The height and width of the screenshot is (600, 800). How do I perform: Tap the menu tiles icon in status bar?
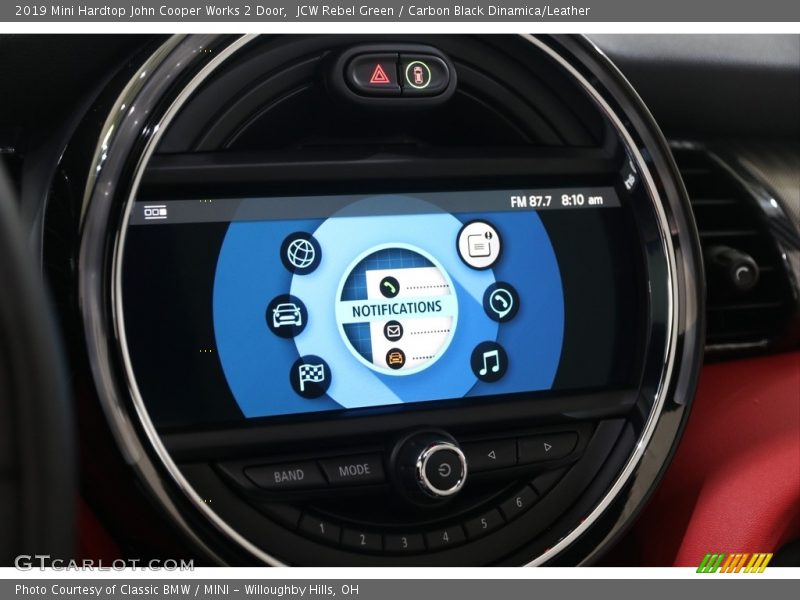[155, 212]
